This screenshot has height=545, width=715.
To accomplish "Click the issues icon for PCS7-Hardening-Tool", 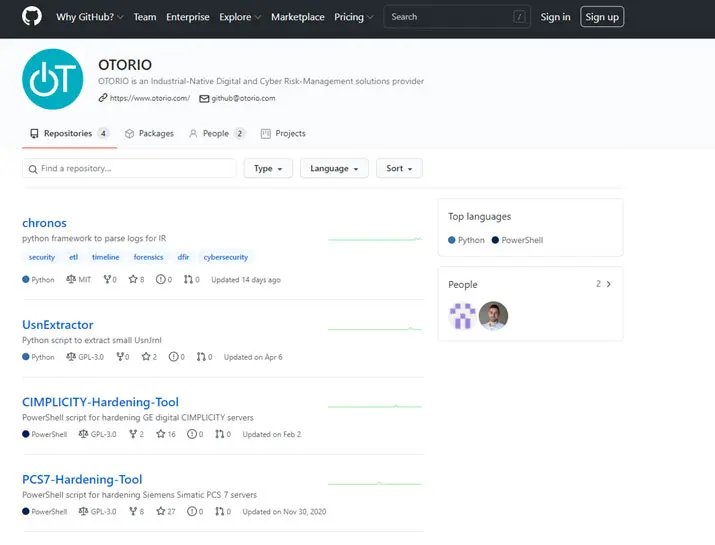I will point(192,511).
